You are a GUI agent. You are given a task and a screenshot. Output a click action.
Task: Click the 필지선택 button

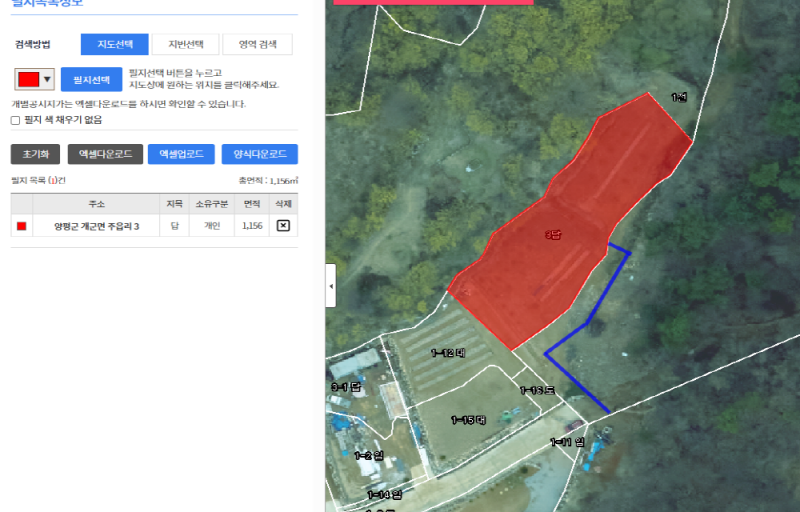91,80
